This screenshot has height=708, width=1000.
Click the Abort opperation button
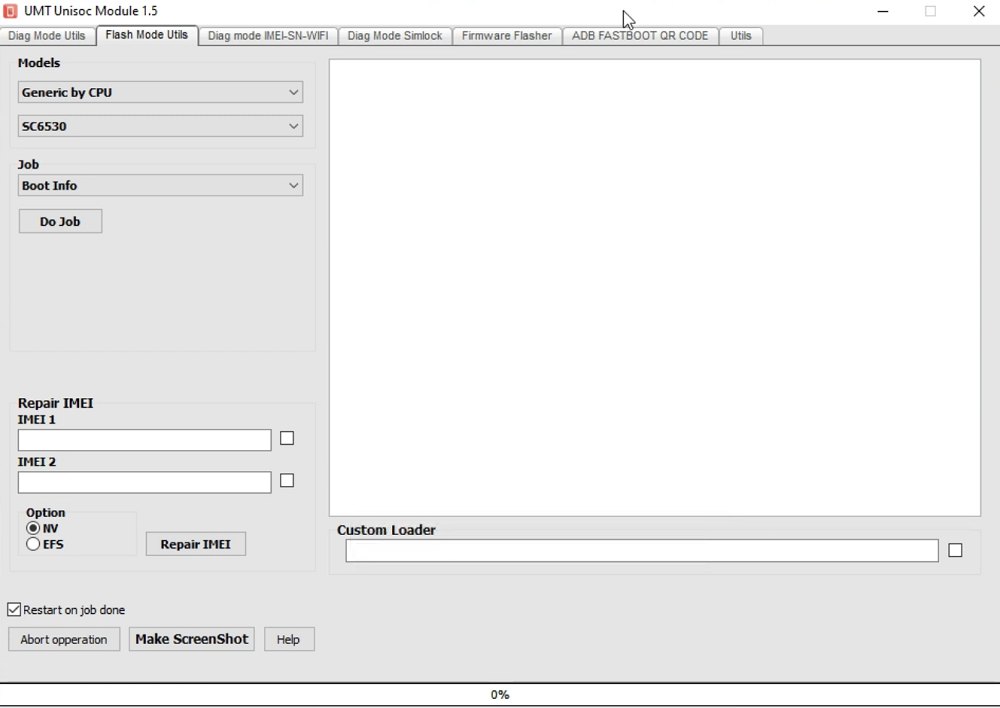click(64, 640)
